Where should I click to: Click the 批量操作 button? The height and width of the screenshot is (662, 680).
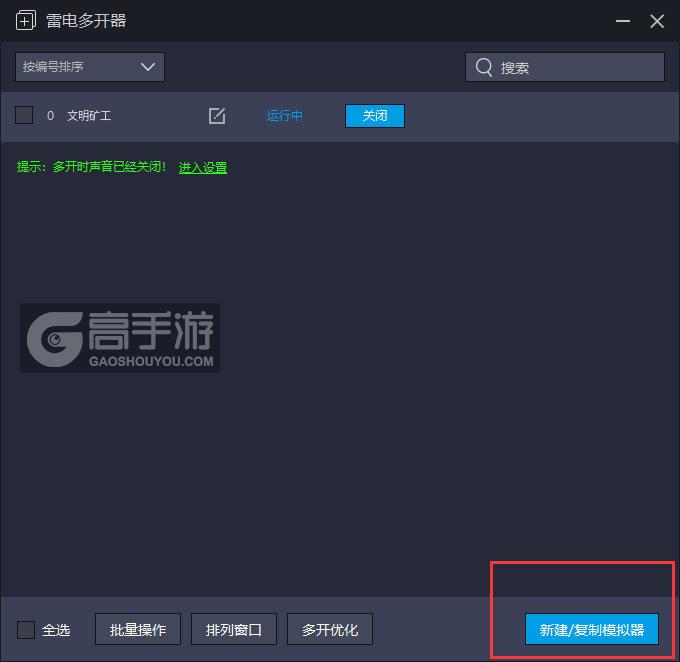pyautogui.click(x=138, y=629)
